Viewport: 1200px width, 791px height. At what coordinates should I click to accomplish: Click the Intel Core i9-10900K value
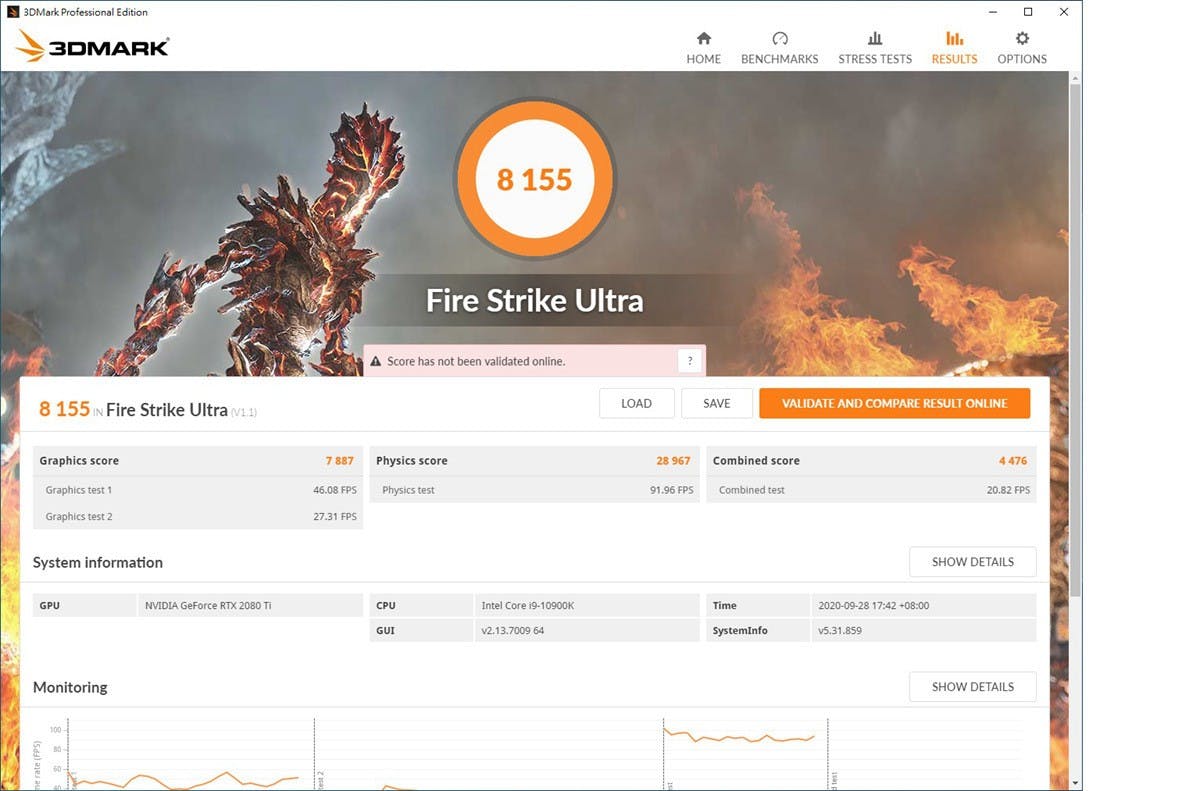coord(529,605)
